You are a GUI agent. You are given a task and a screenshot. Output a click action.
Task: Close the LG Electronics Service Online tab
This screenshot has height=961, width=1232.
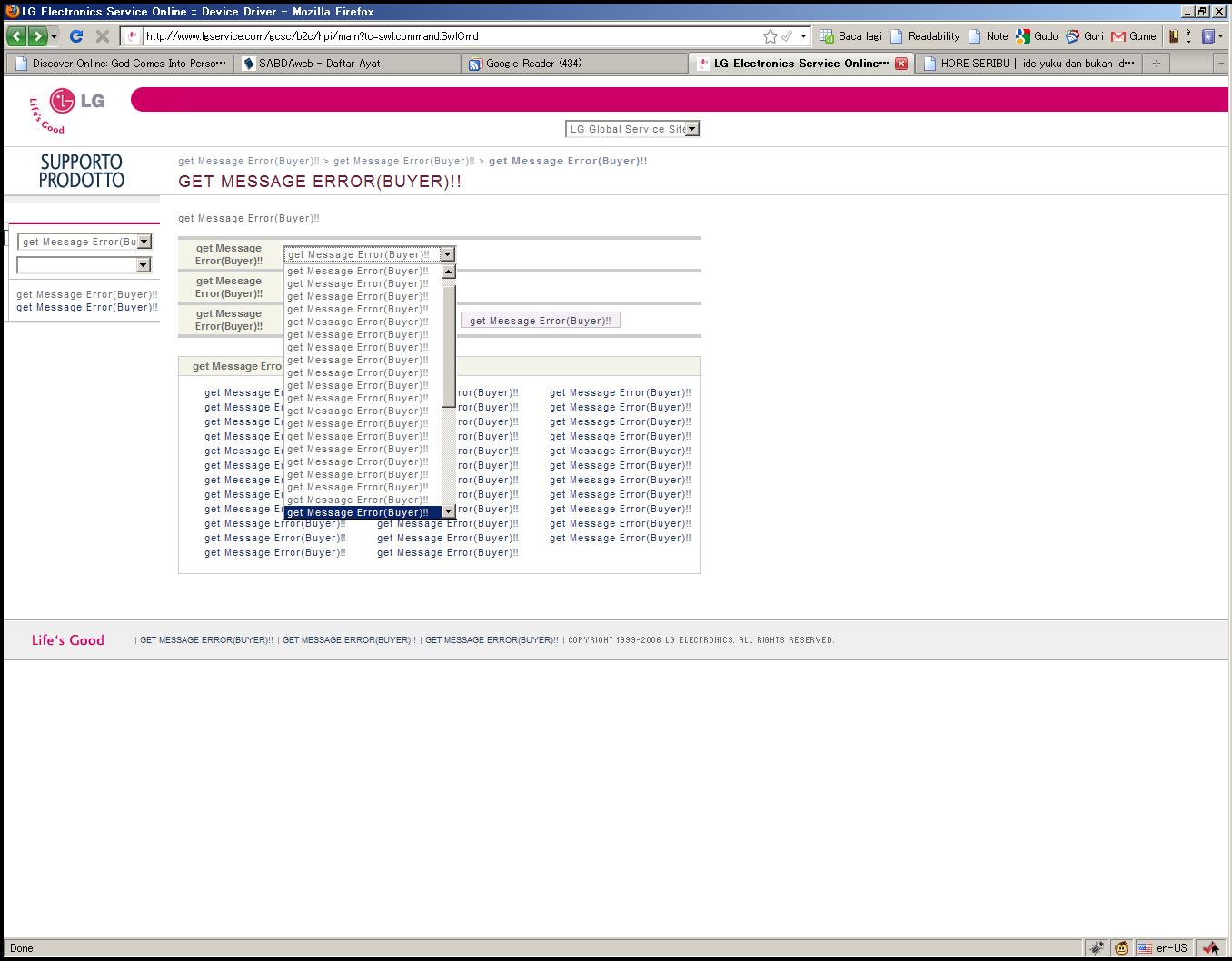(x=901, y=64)
